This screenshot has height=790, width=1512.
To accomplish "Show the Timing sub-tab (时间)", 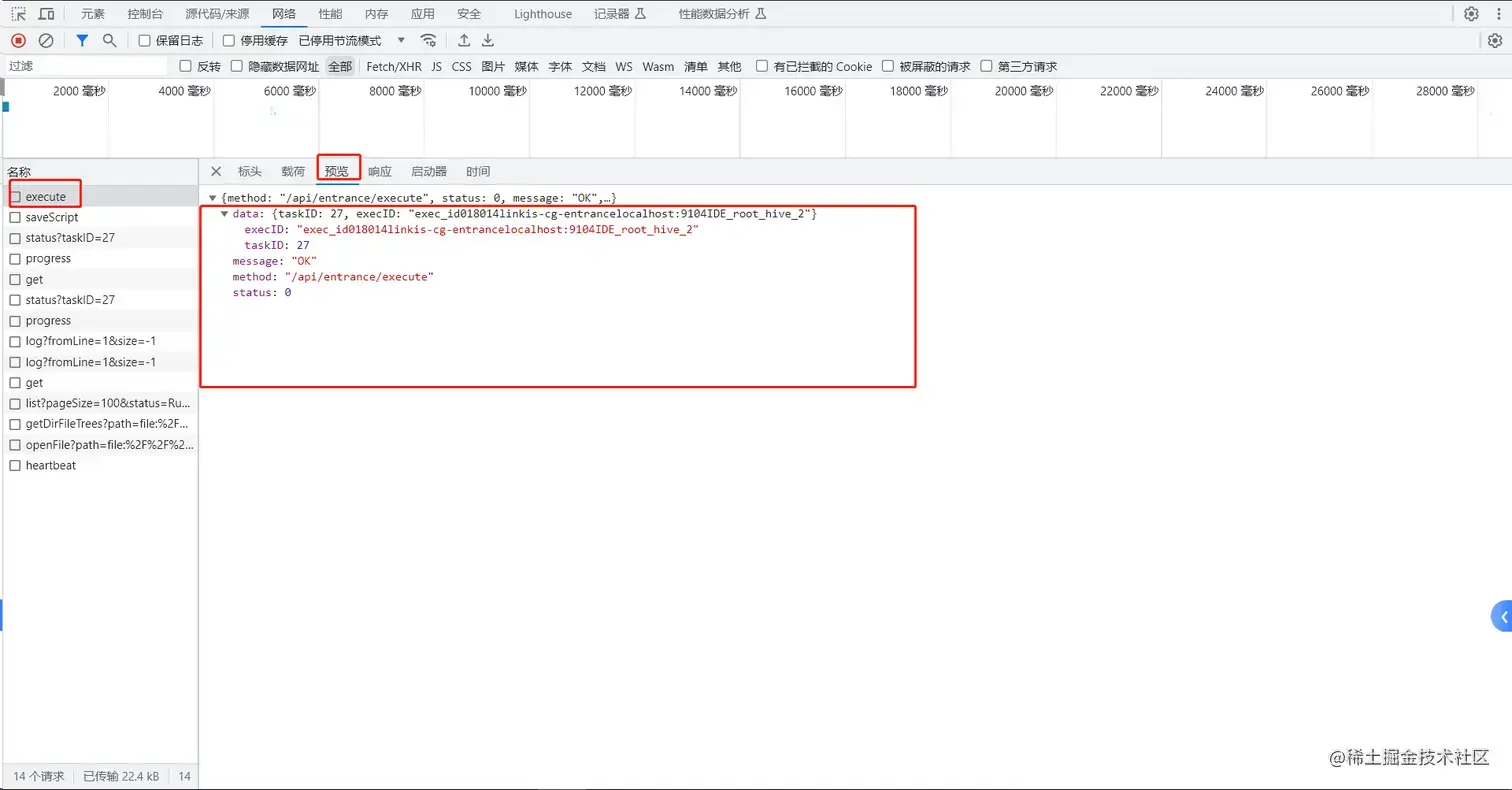I will [x=478, y=171].
